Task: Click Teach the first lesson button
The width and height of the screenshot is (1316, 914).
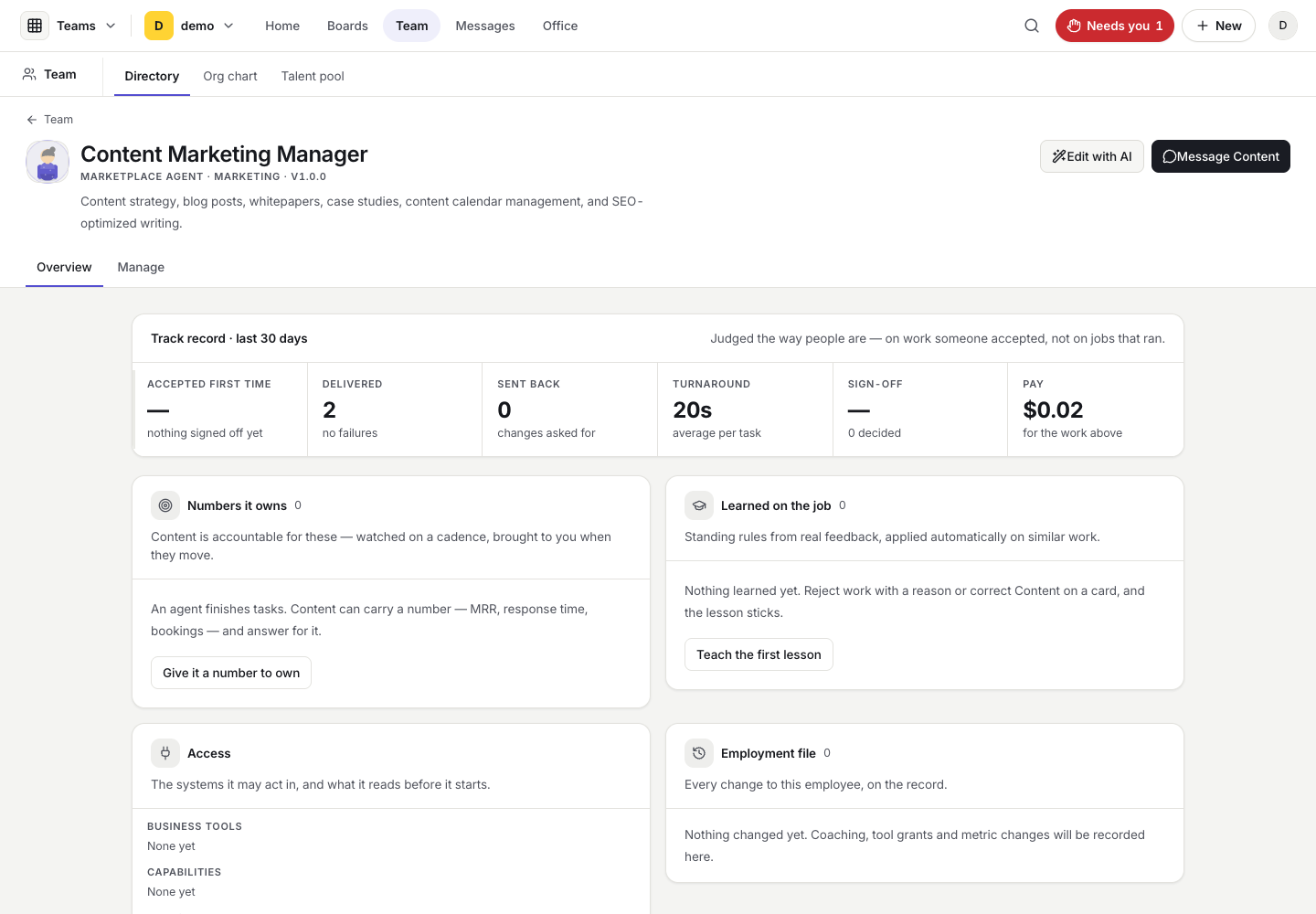Action: point(759,654)
